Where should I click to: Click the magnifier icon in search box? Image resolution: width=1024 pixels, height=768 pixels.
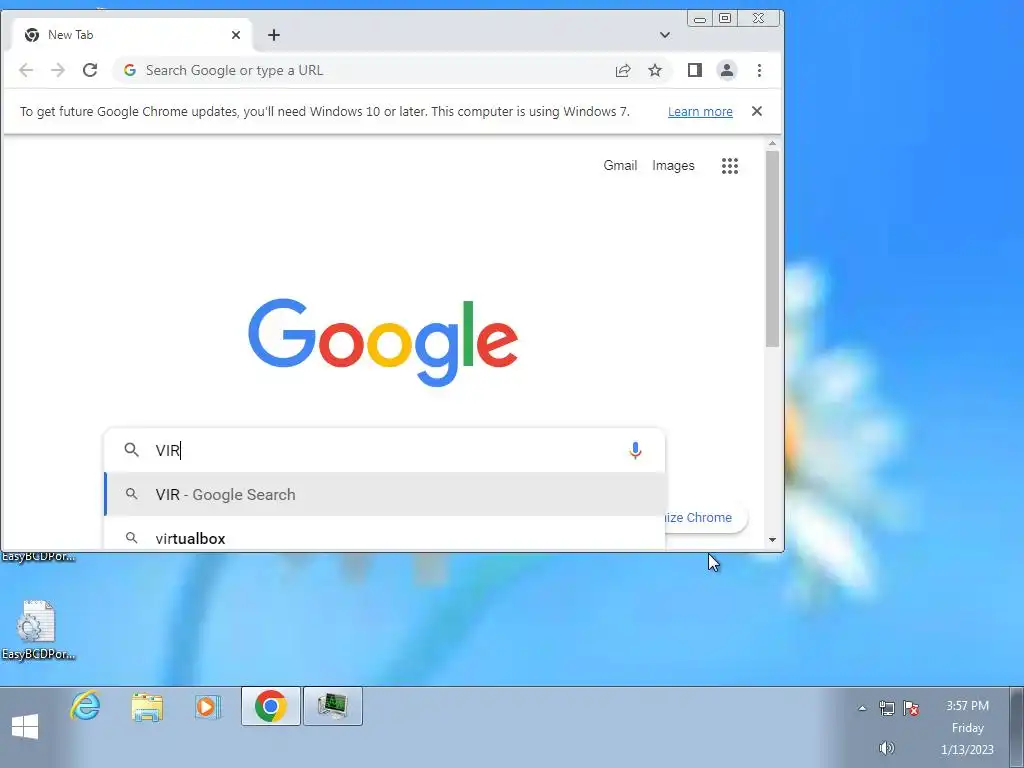coord(131,450)
